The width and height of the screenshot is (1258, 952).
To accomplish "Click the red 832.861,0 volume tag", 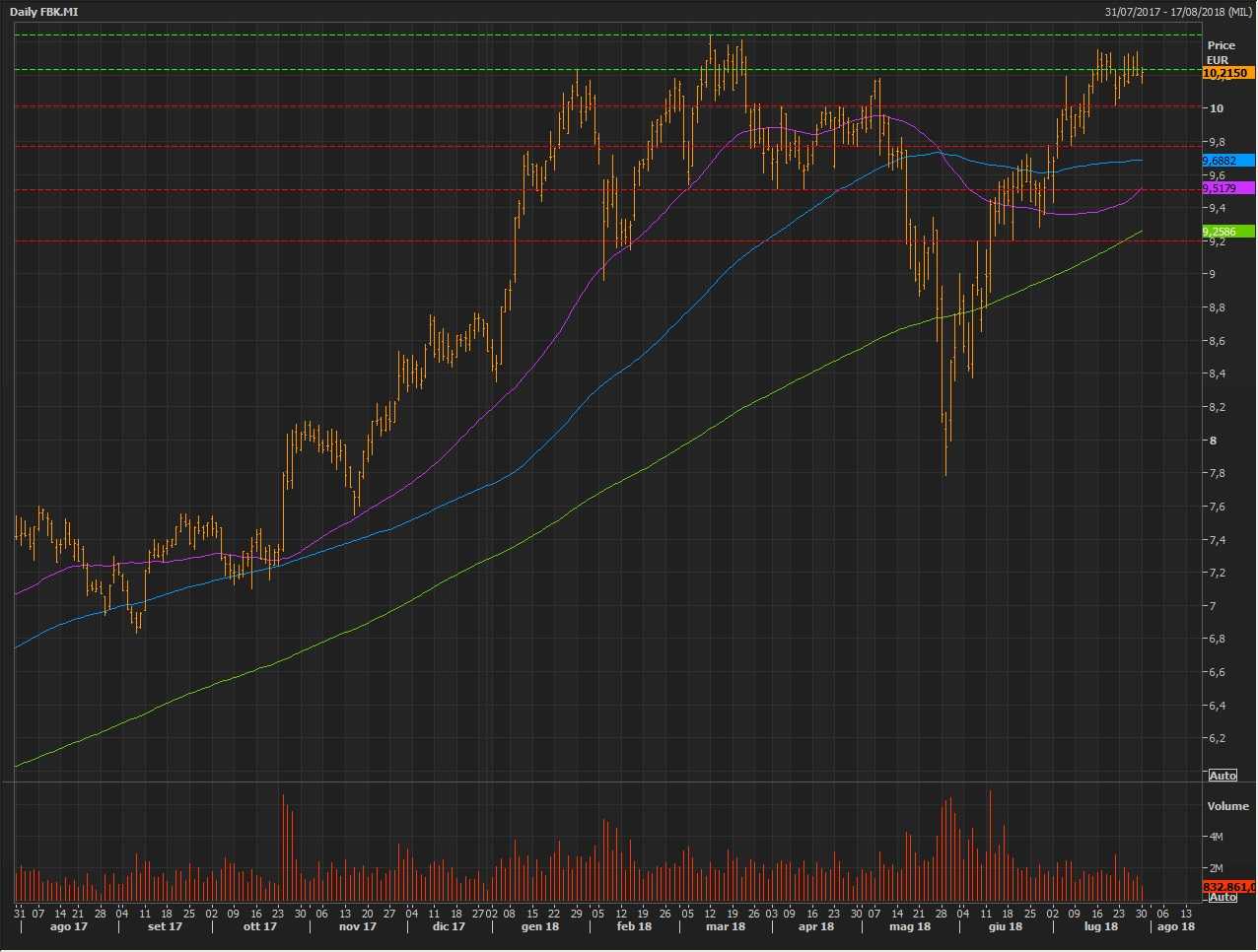I will click(x=1227, y=888).
